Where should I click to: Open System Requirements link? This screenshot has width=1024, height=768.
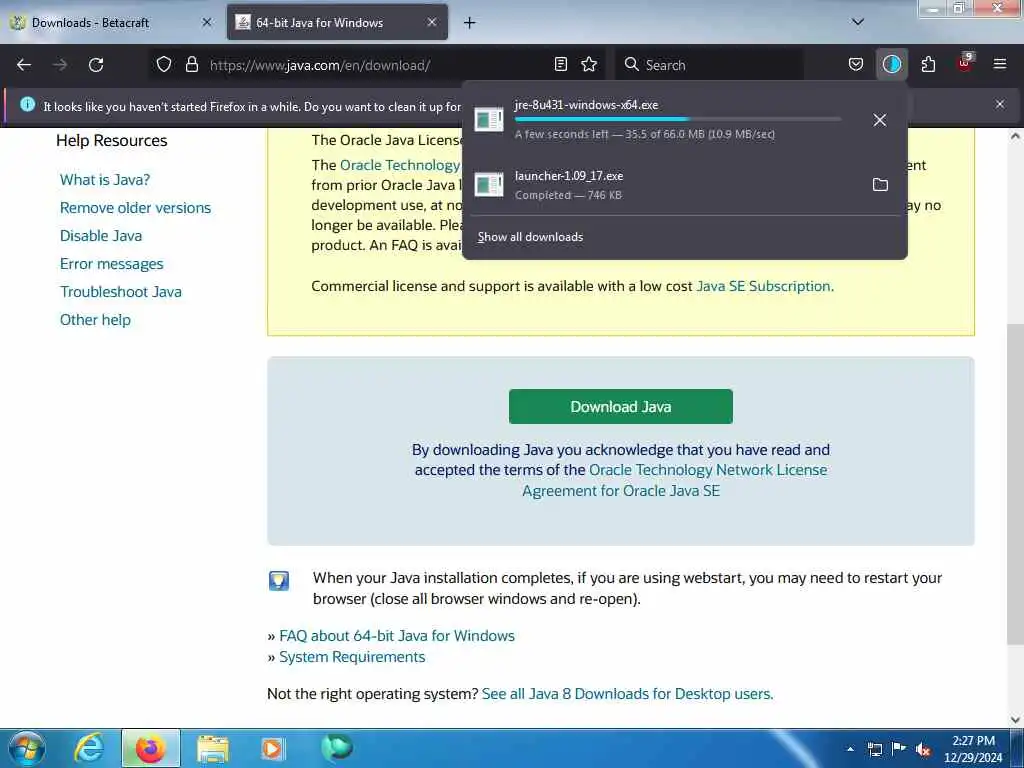point(352,657)
